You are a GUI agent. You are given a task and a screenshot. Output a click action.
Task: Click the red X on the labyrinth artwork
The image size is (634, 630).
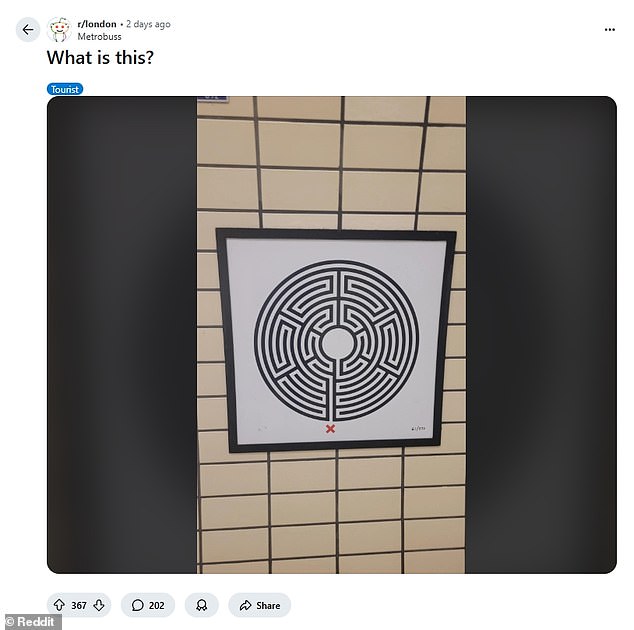[x=330, y=429]
